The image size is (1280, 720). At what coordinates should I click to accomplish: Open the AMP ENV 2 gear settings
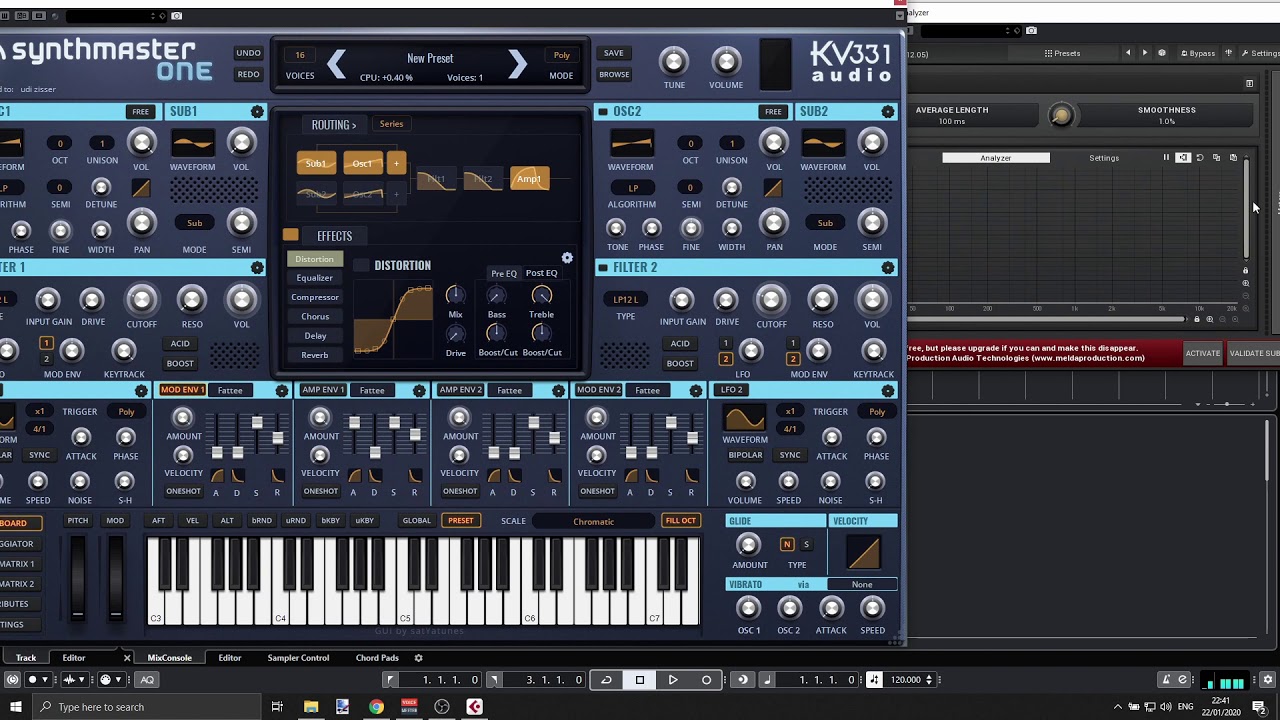click(557, 390)
